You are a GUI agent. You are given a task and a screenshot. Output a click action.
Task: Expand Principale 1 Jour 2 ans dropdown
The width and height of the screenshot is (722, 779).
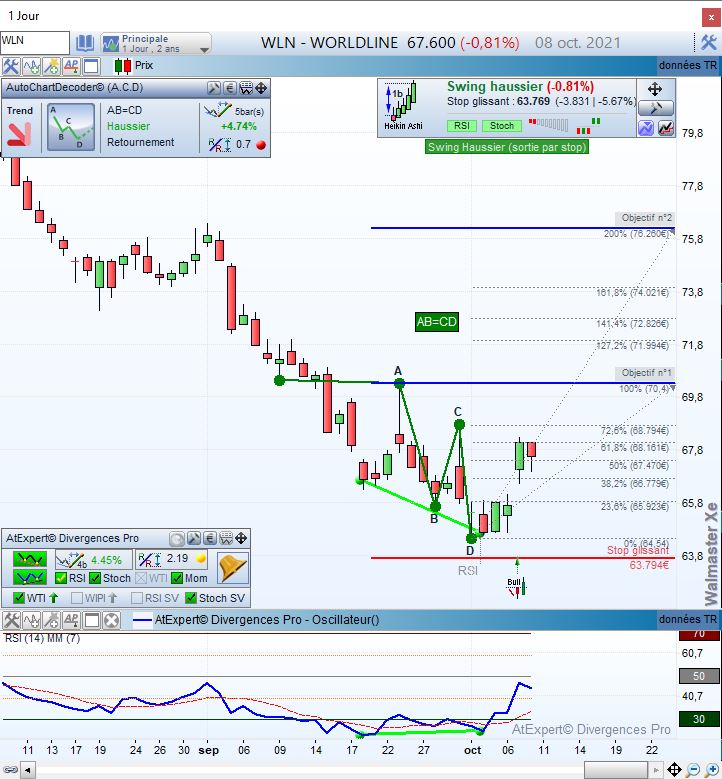tap(156, 44)
